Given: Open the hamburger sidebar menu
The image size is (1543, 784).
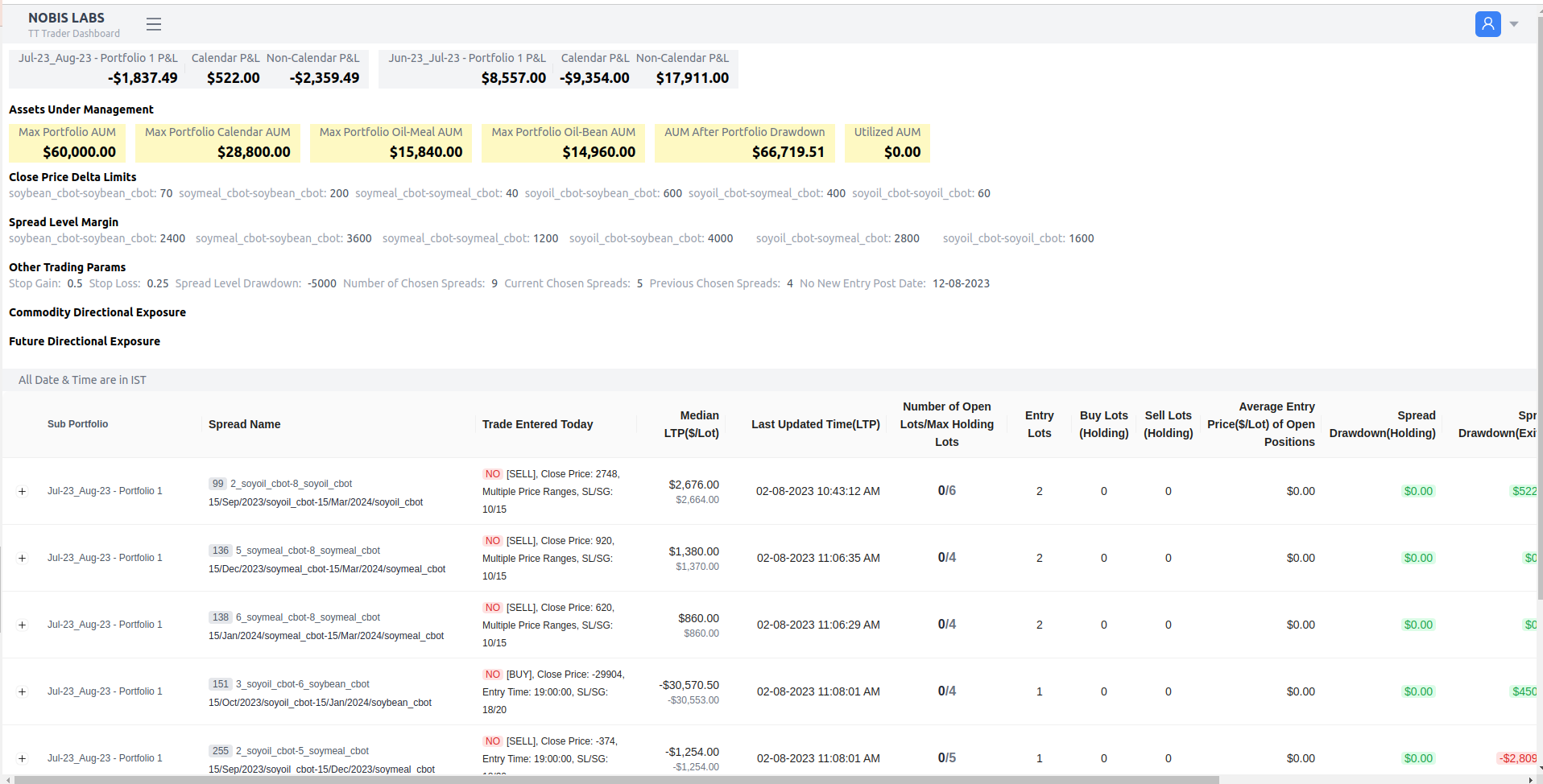Looking at the screenshot, I should 154,24.
